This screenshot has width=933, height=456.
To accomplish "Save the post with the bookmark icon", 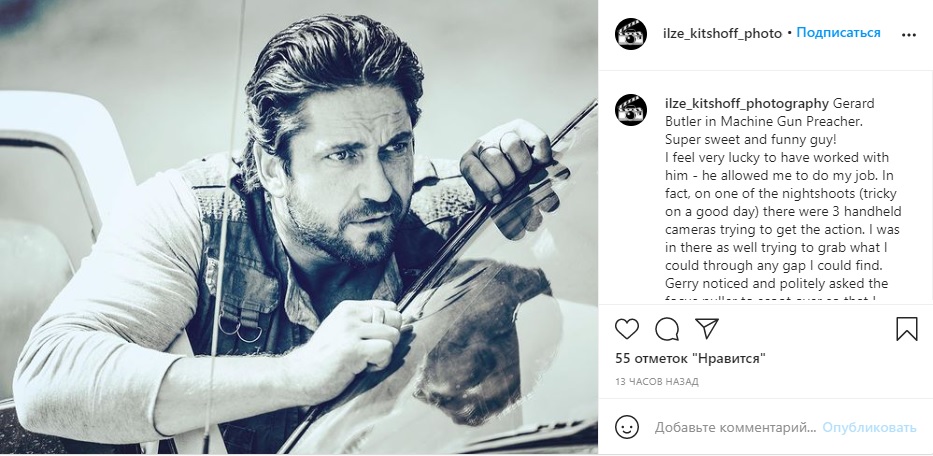I will pos(906,329).
